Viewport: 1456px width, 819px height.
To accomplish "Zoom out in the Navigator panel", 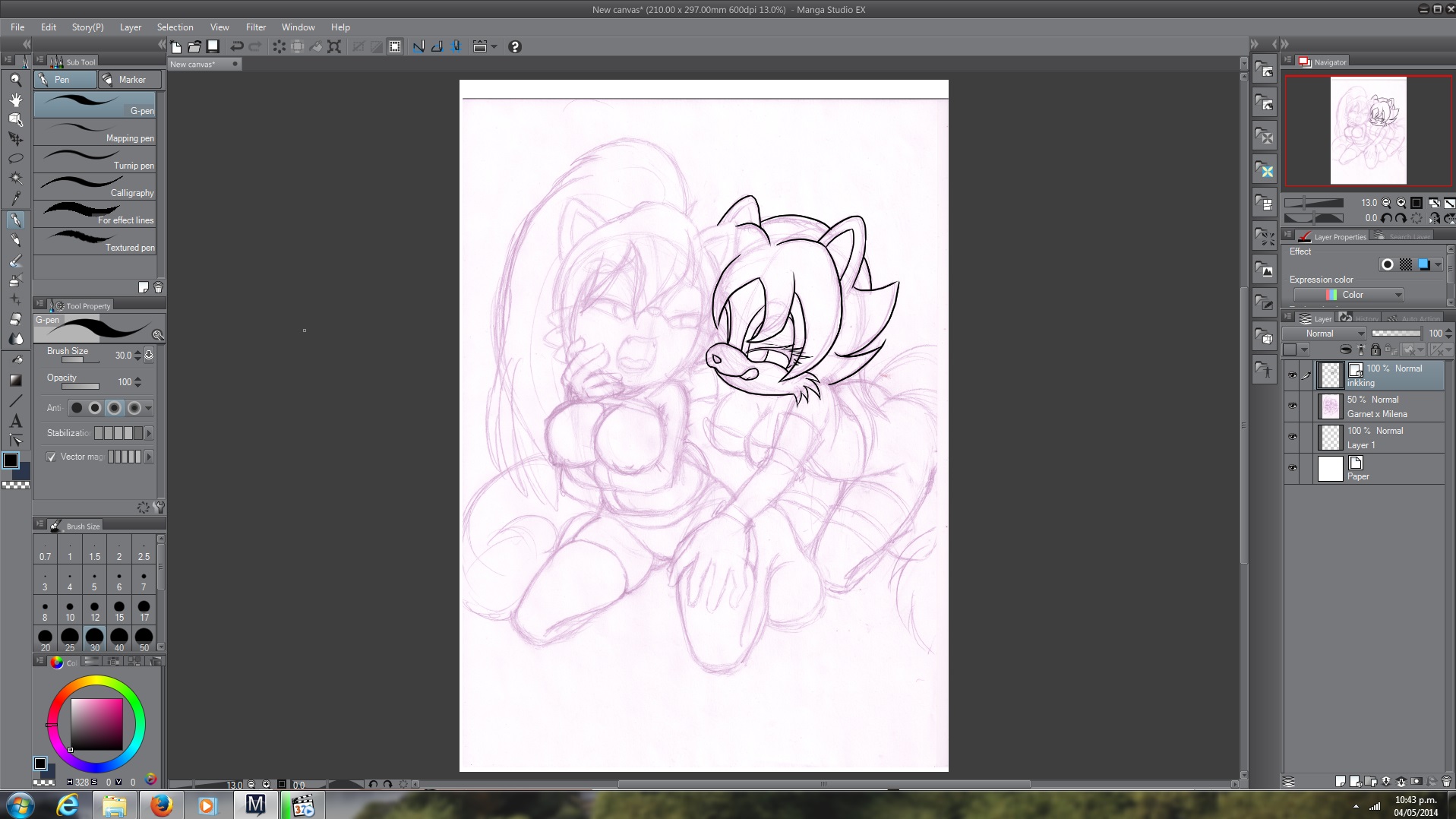I will [x=1386, y=203].
